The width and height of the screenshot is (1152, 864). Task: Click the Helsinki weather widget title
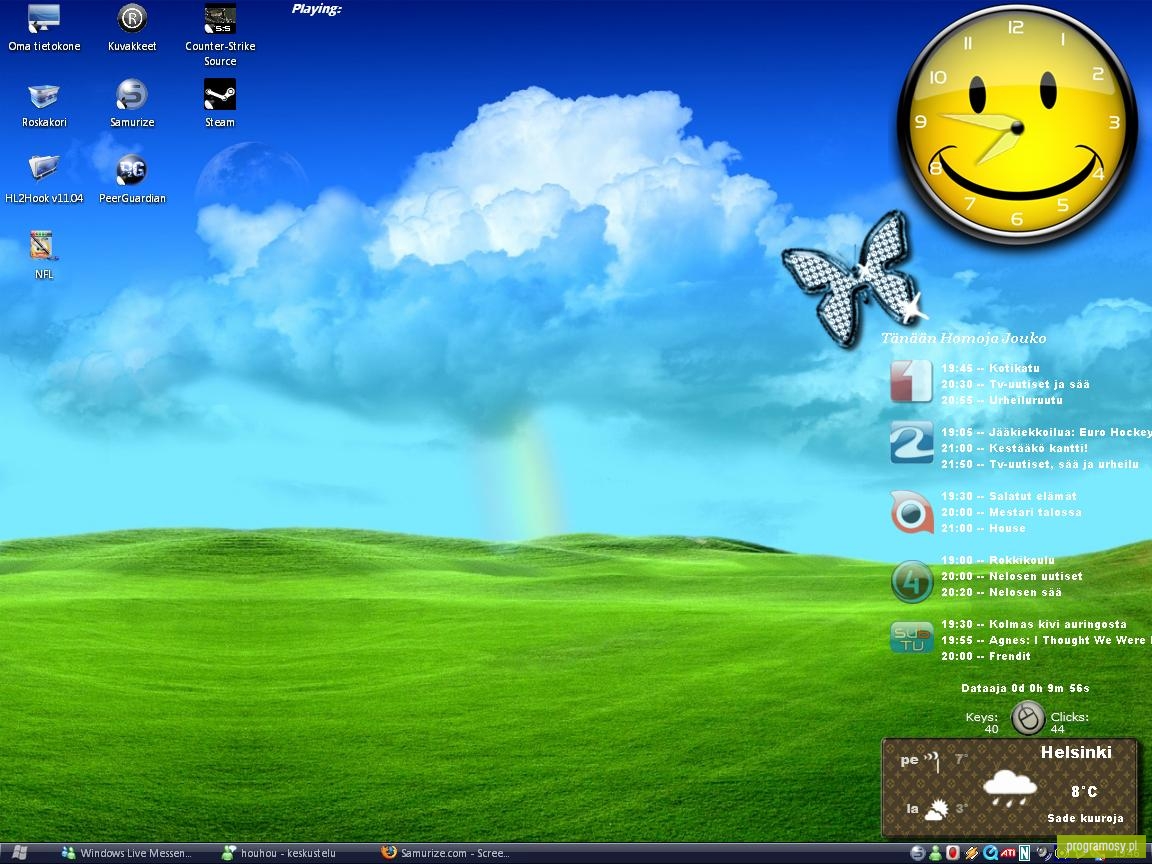tap(1076, 752)
